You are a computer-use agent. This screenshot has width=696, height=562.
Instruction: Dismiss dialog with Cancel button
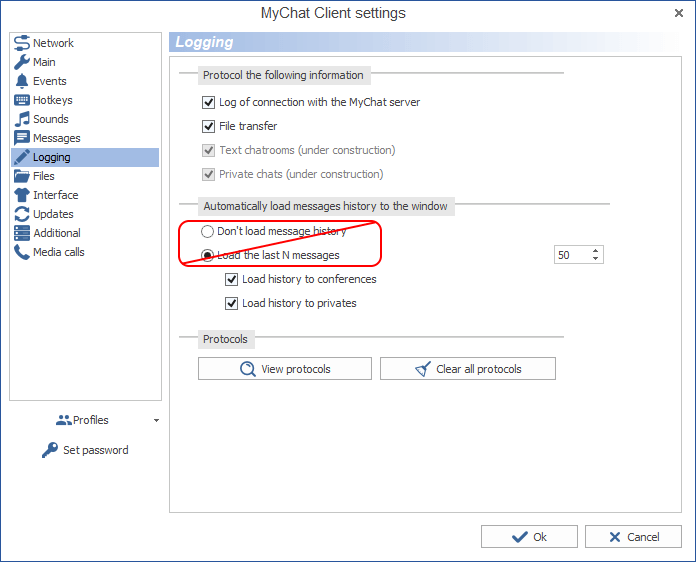click(x=633, y=537)
